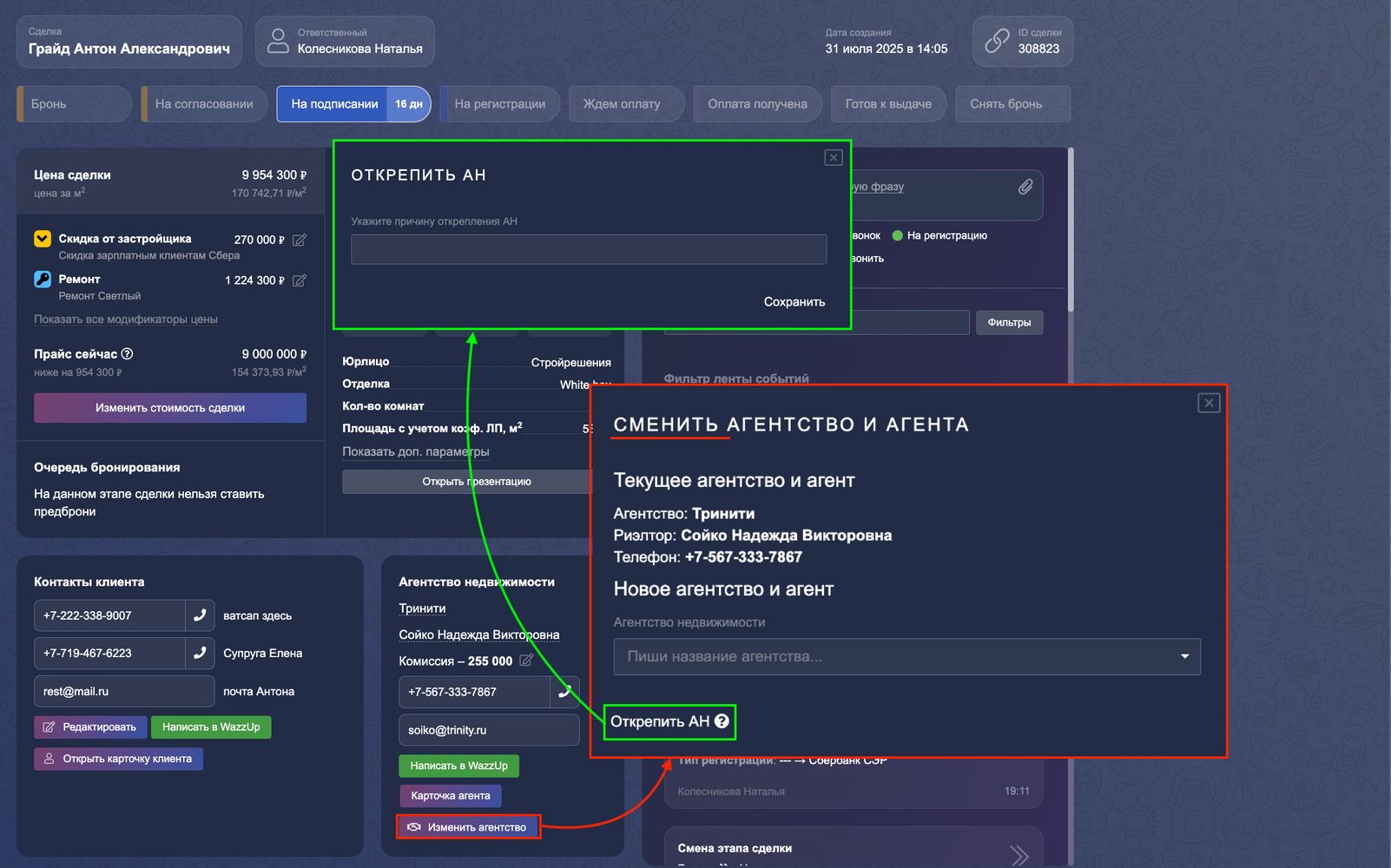Switch to the На регистрации stage tab
This screenshot has width=1391, height=868.
(499, 104)
